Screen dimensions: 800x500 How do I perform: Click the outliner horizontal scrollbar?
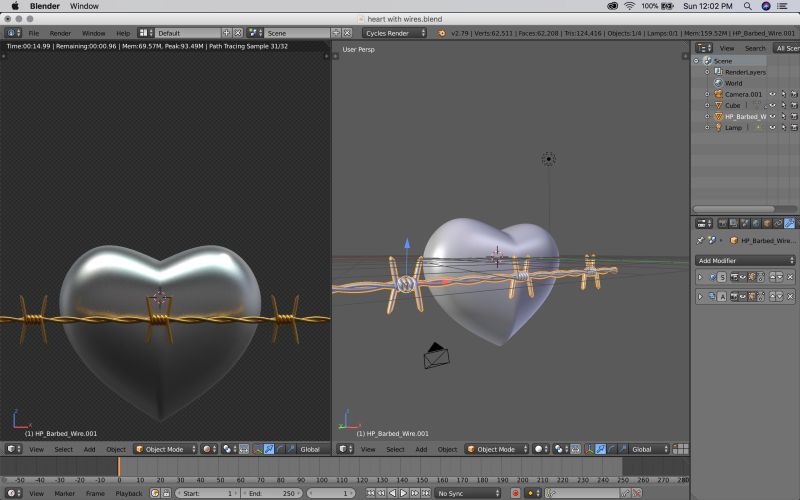(x=734, y=209)
